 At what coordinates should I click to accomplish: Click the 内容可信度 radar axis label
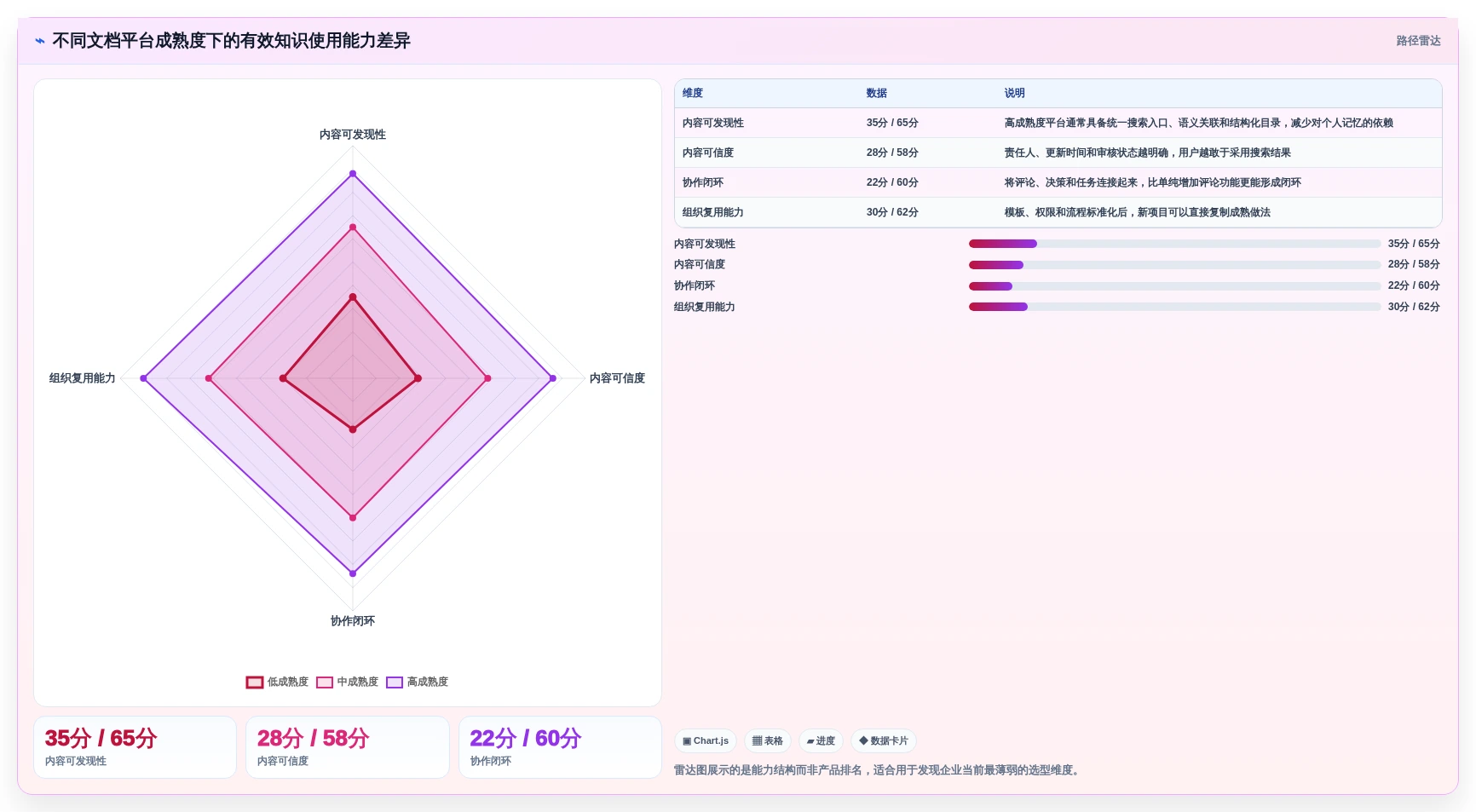coord(617,378)
